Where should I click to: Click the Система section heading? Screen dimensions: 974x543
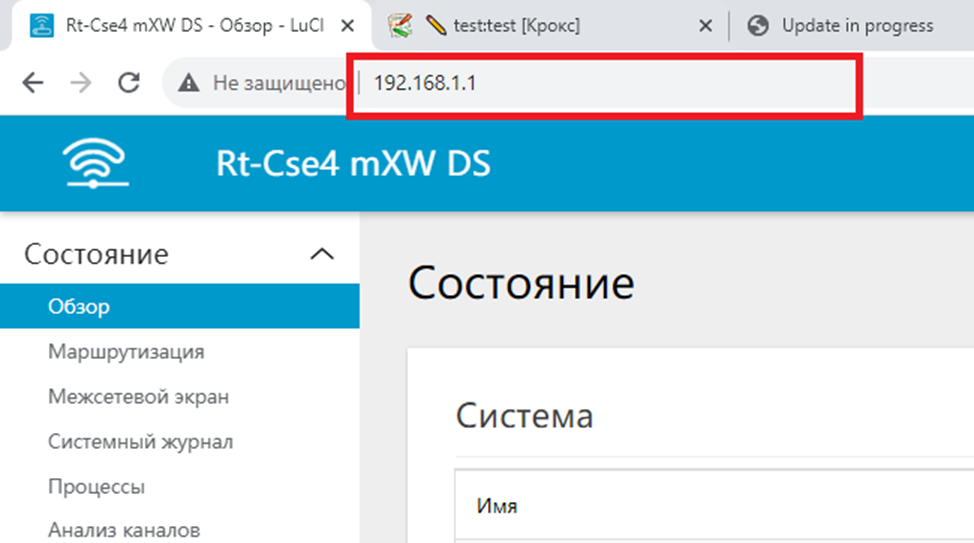click(x=524, y=416)
